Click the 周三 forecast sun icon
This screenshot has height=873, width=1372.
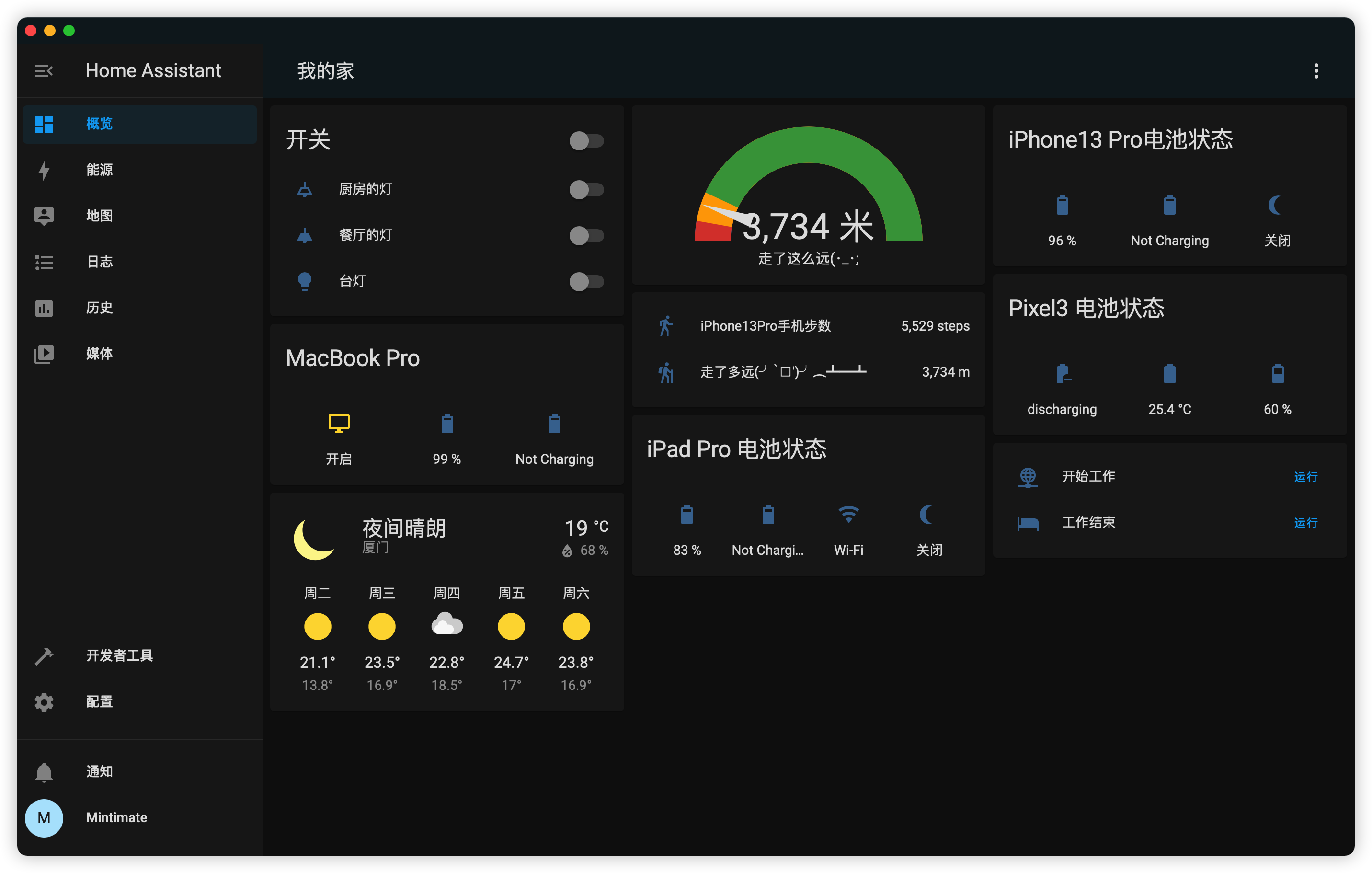(x=382, y=626)
